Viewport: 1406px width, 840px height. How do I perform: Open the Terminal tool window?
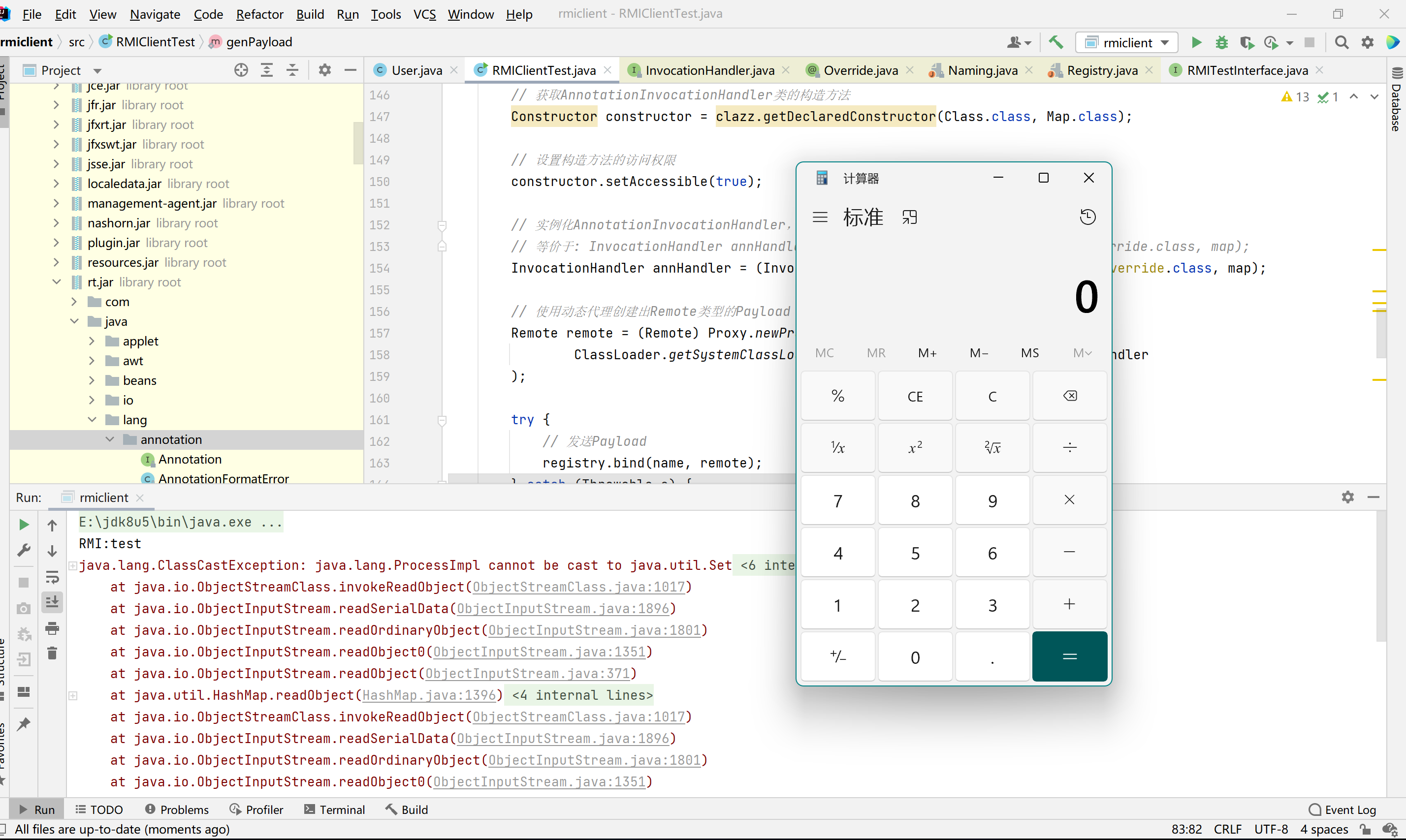pos(335,809)
